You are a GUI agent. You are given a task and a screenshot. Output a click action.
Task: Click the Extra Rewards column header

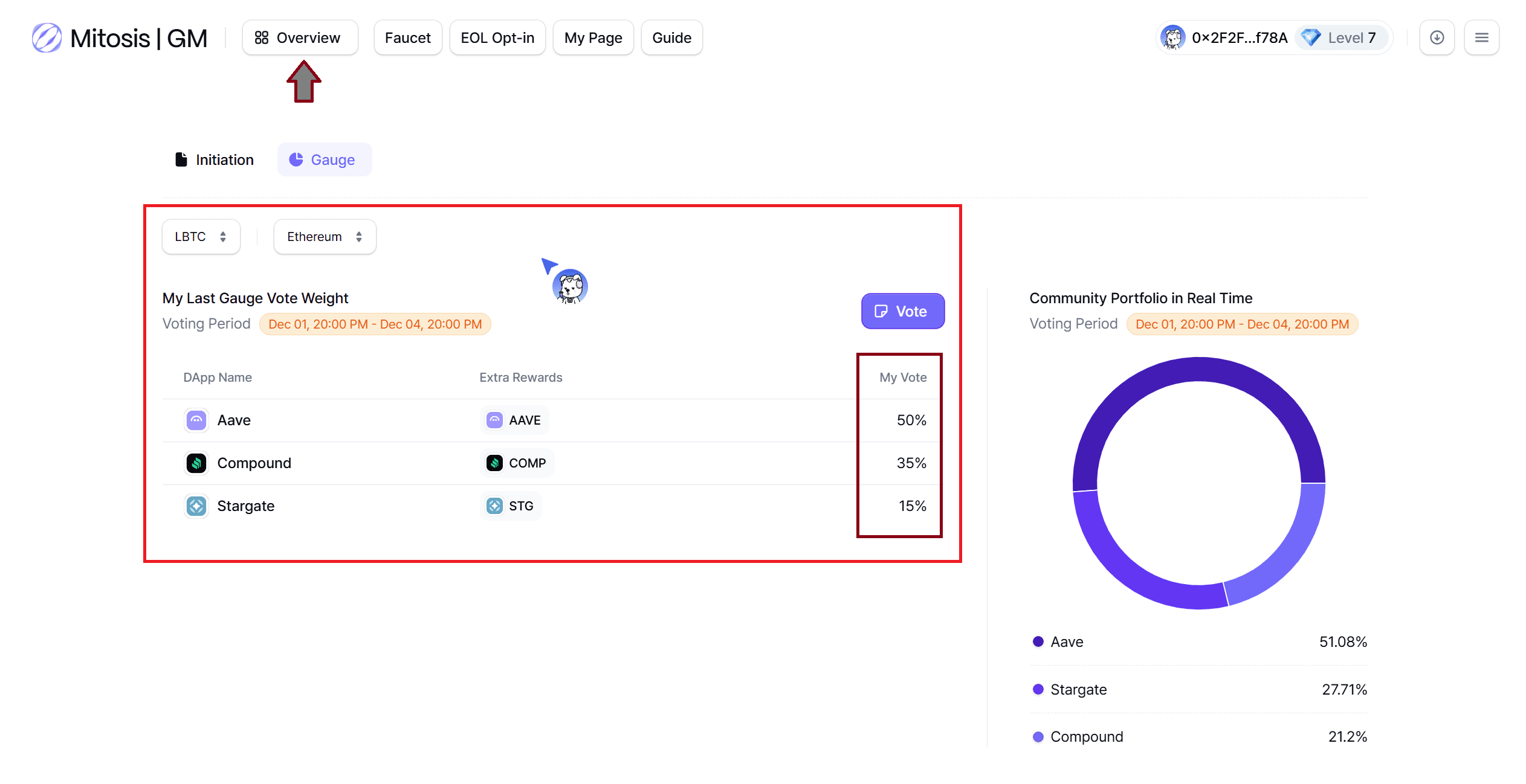coord(521,378)
